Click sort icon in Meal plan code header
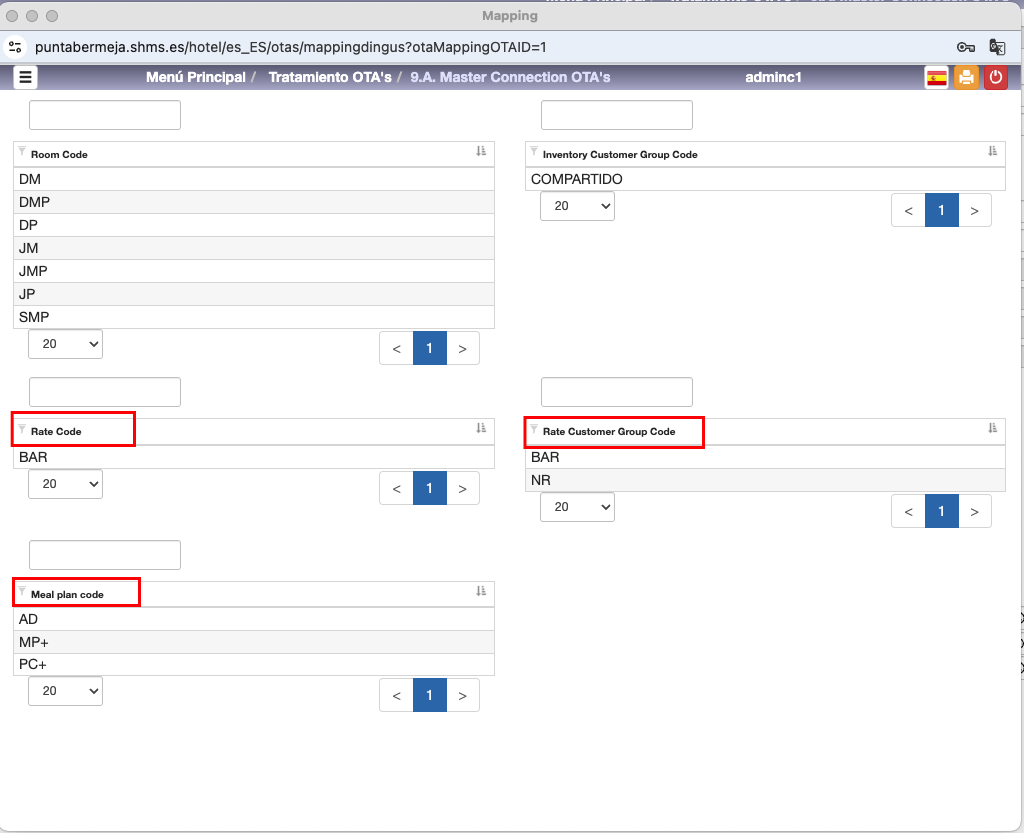The image size is (1024, 833). 481,592
